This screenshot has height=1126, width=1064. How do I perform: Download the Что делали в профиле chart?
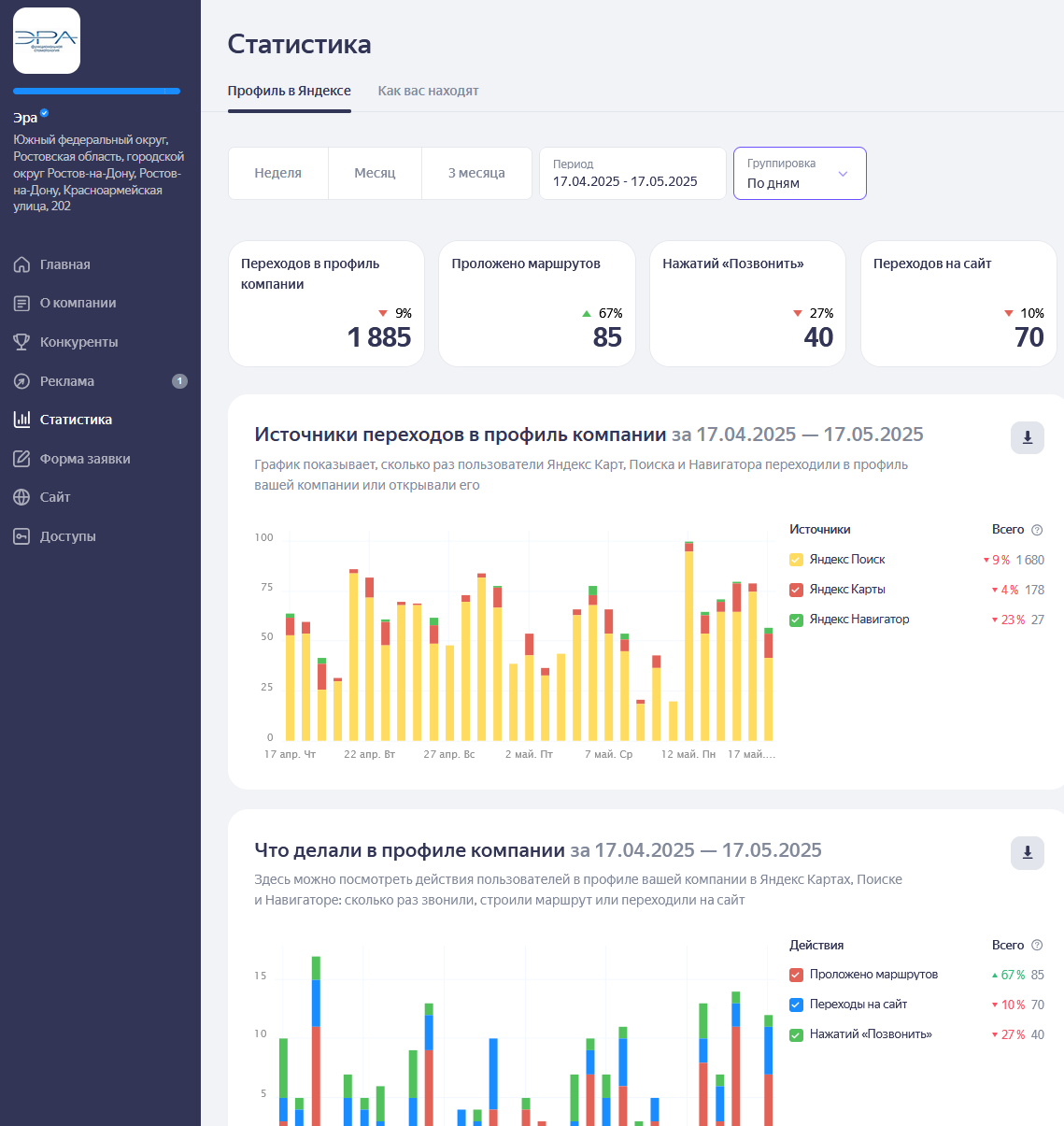(1028, 852)
